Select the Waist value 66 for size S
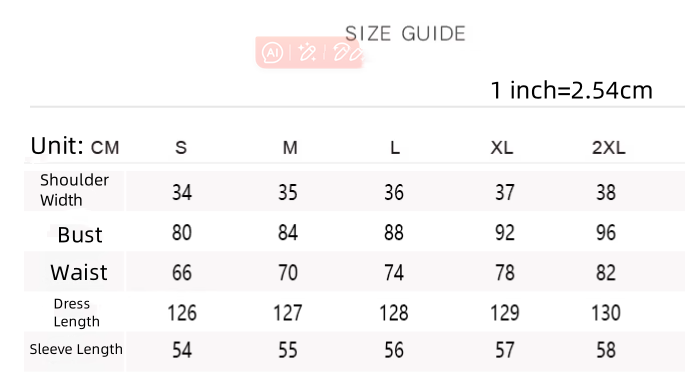This screenshot has height=392, width=685. (x=182, y=273)
